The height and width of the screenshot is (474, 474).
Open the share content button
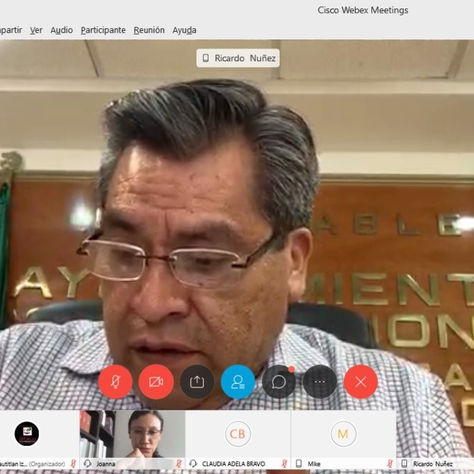197,382
